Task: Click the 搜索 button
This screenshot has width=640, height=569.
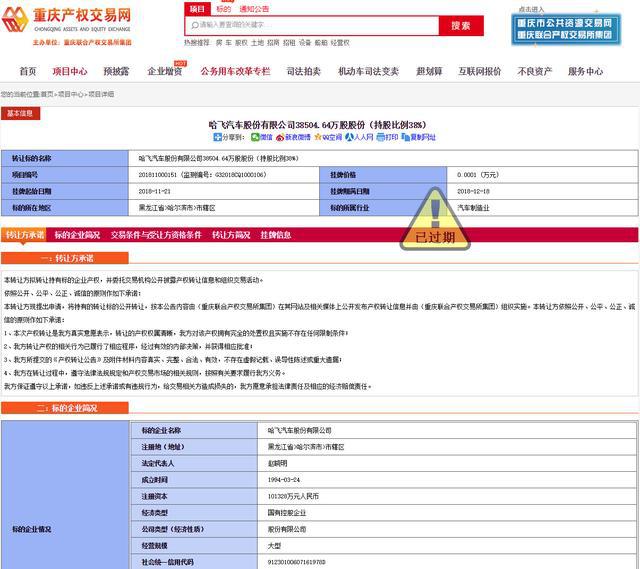Action: coord(461,25)
